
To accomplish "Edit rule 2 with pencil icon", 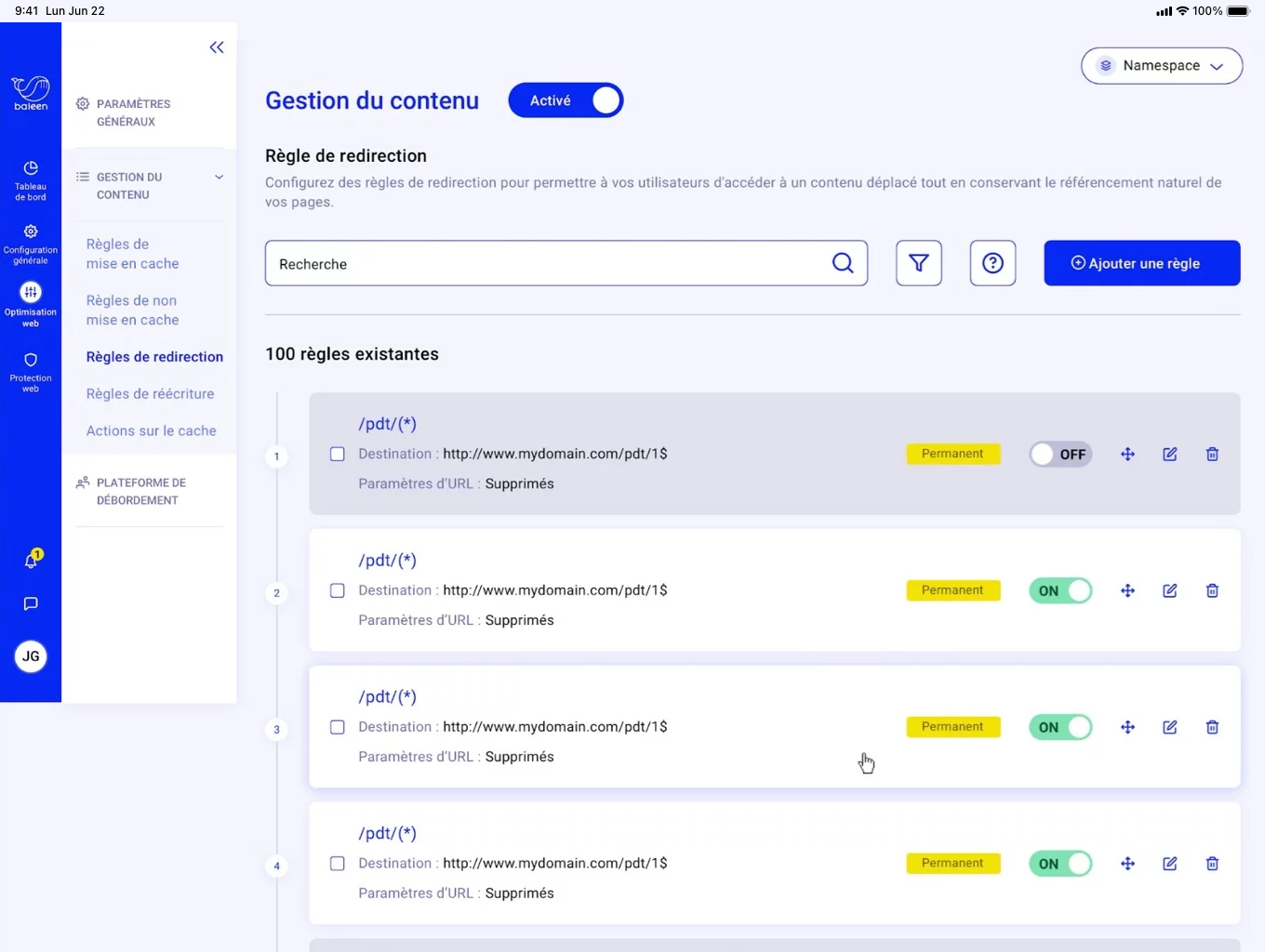I will coord(1169,591).
